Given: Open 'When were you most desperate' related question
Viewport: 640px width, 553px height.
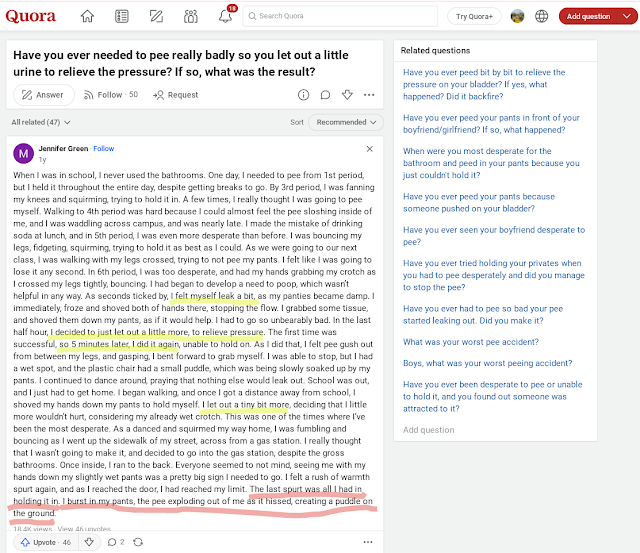Looking at the screenshot, I should (491, 163).
